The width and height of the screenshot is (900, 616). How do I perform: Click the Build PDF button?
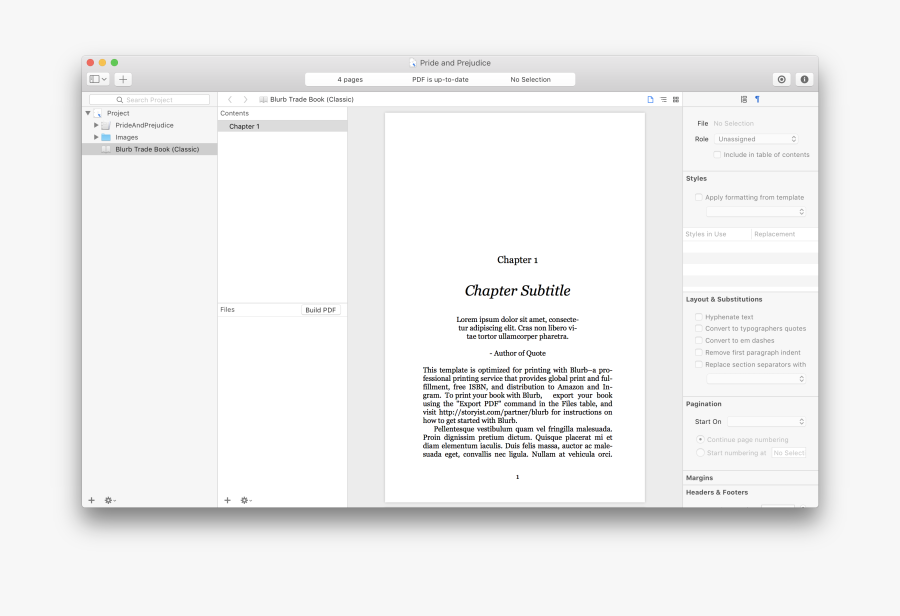click(x=321, y=310)
